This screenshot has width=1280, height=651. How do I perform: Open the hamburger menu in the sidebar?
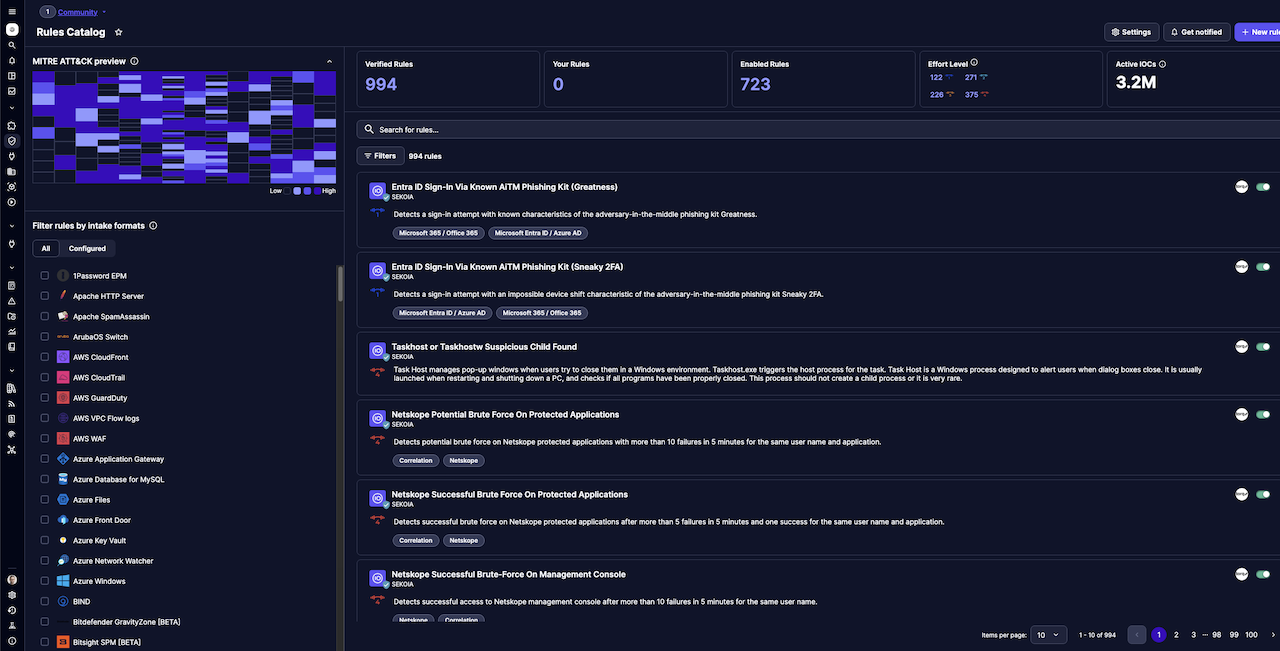click(x=12, y=11)
